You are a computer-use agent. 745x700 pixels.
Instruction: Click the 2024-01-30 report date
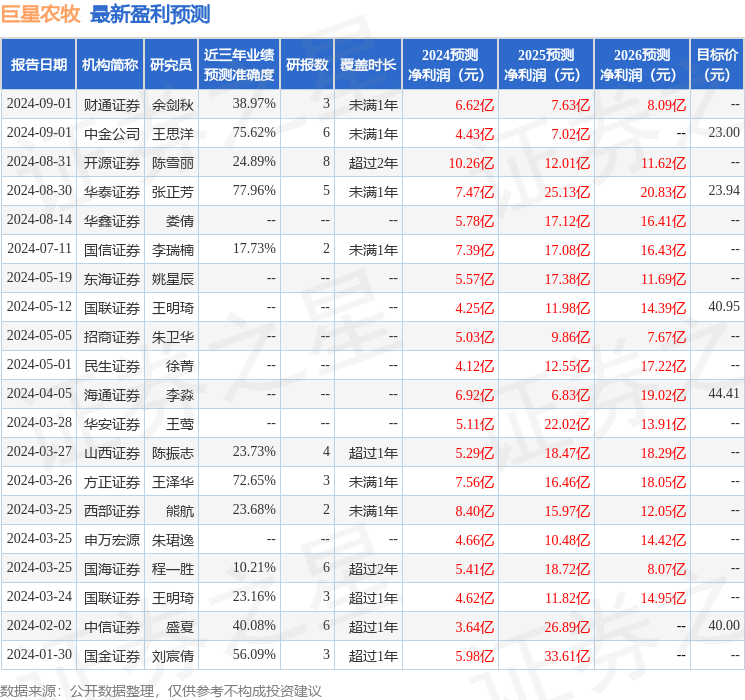(39, 654)
